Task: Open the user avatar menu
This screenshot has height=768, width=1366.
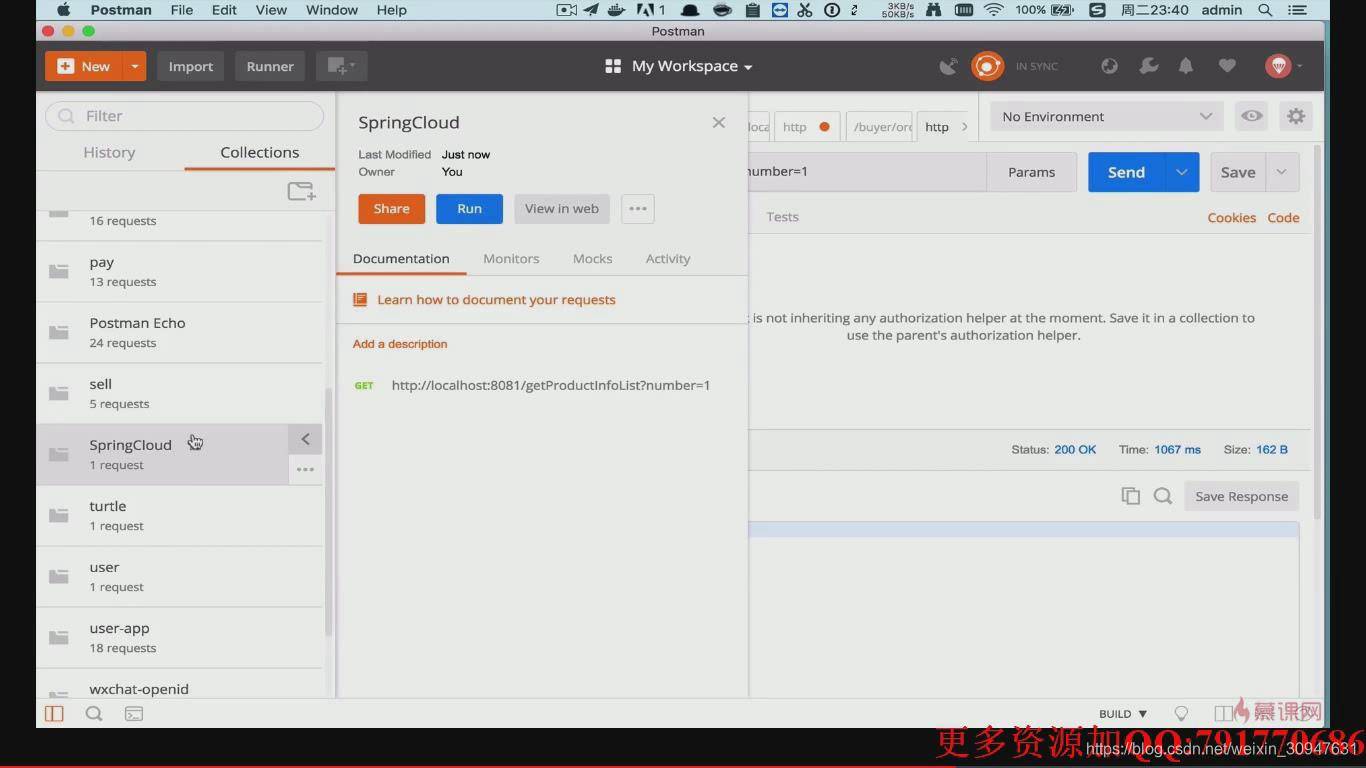Action: [1283, 66]
